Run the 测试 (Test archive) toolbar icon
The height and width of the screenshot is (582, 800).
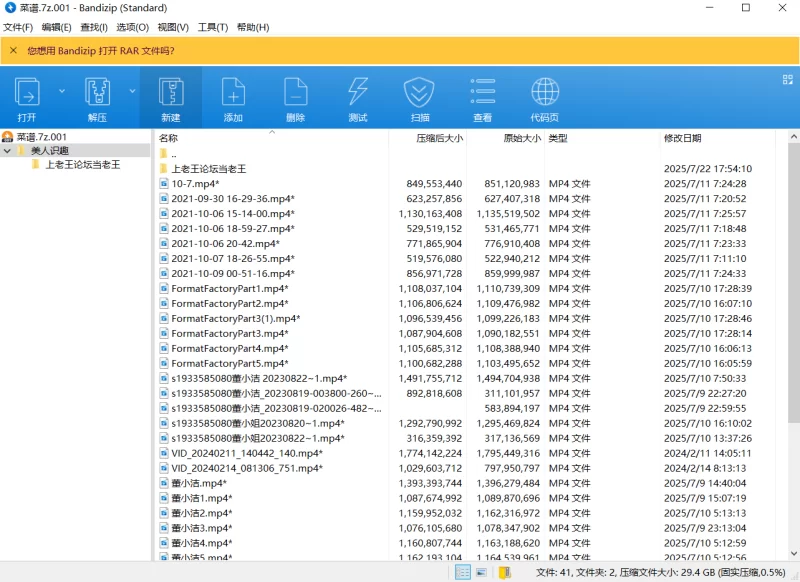[358, 92]
